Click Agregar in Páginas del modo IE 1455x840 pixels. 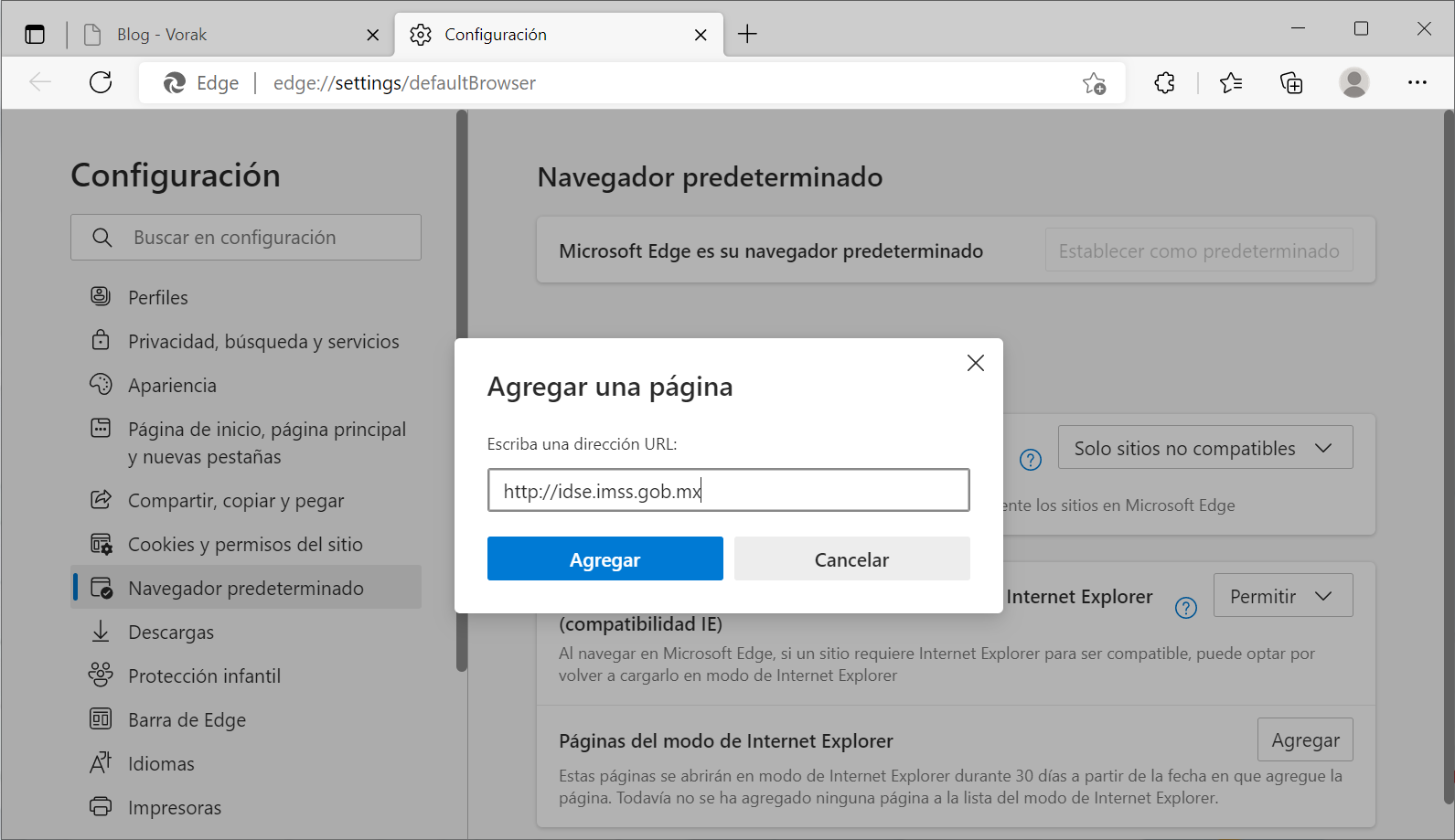(1305, 739)
